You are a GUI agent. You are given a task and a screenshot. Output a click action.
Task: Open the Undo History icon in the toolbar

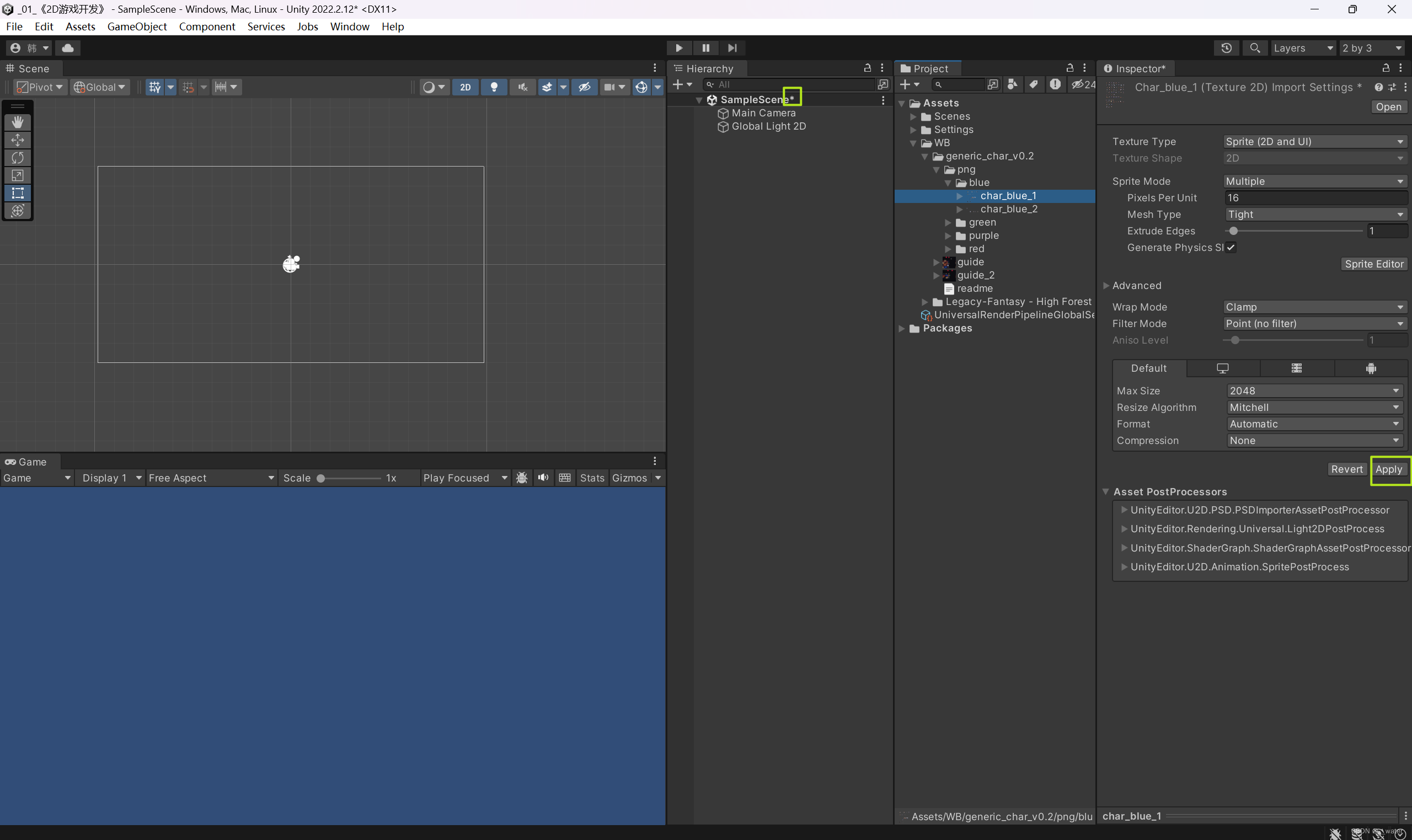(1226, 47)
